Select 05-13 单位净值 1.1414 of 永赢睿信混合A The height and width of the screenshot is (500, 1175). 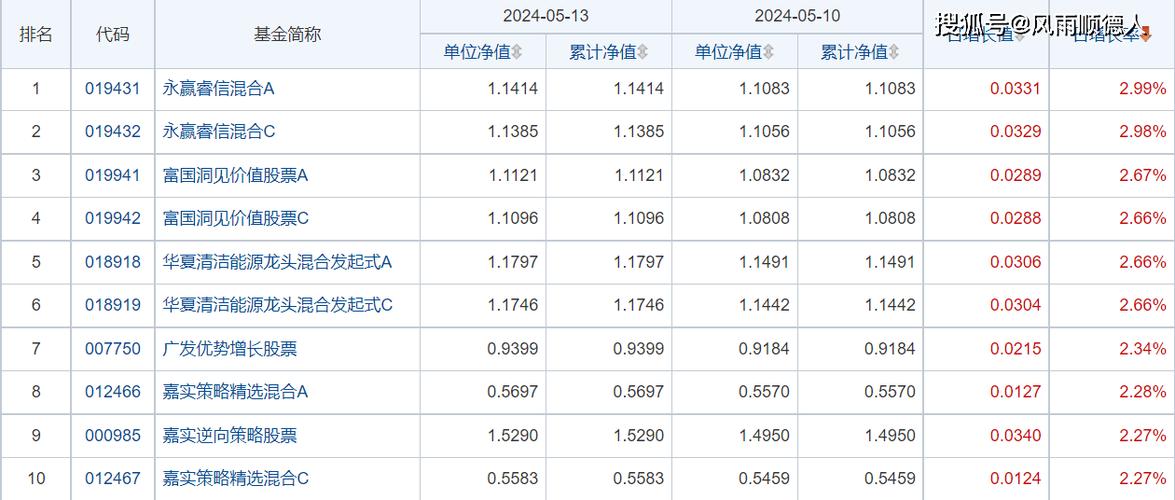513,88
